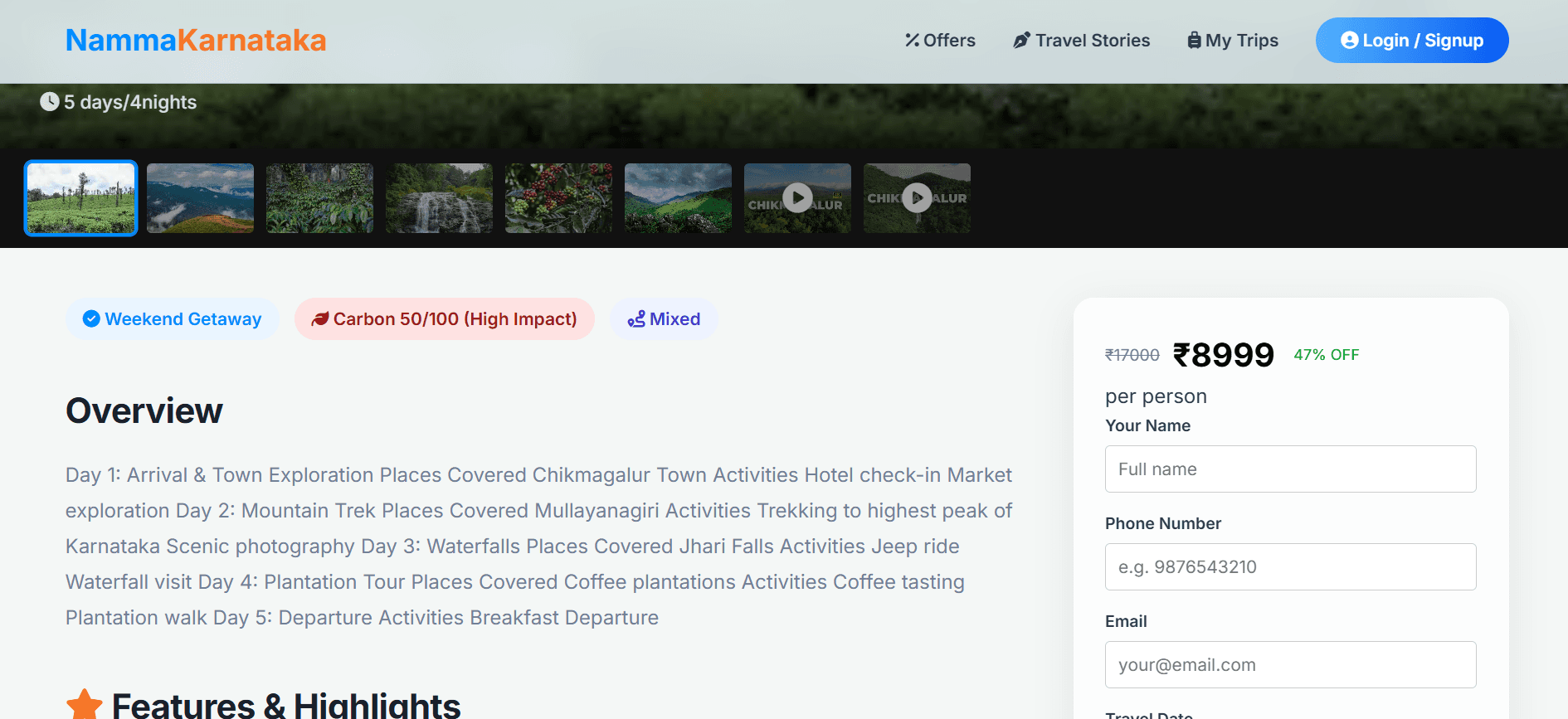Open My Trips page
1568x719 pixels.
click(x=1233, y=40)
